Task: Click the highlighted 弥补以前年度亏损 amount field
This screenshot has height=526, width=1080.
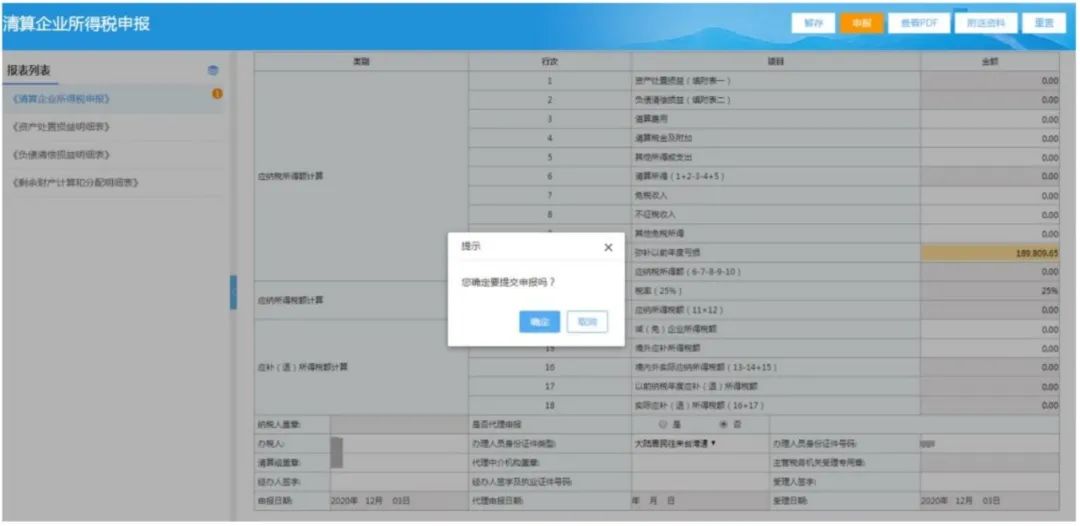Action: point(990,253)
